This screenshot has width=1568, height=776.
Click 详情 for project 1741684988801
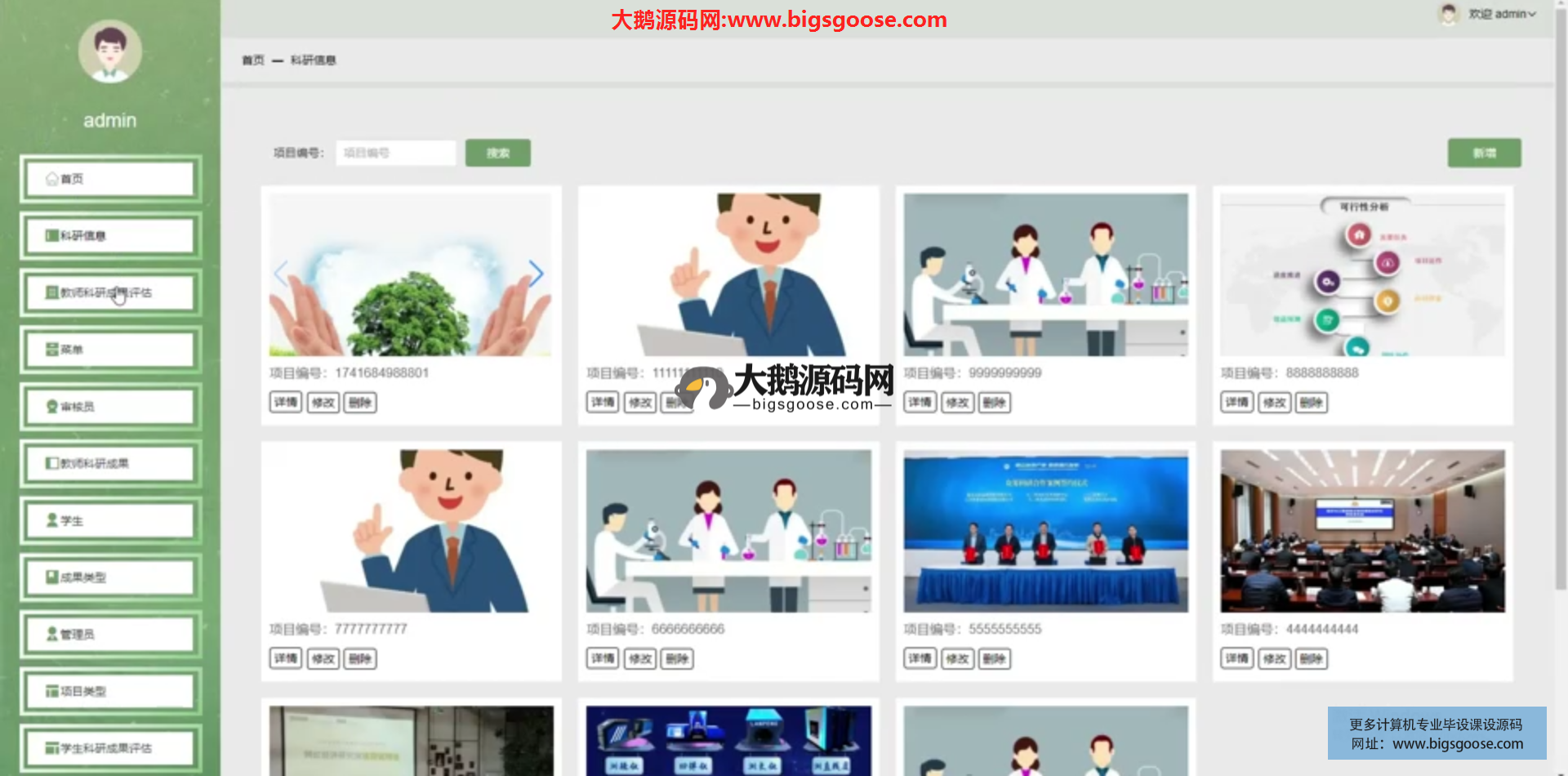pyautogui.click(x=286, y=403)
